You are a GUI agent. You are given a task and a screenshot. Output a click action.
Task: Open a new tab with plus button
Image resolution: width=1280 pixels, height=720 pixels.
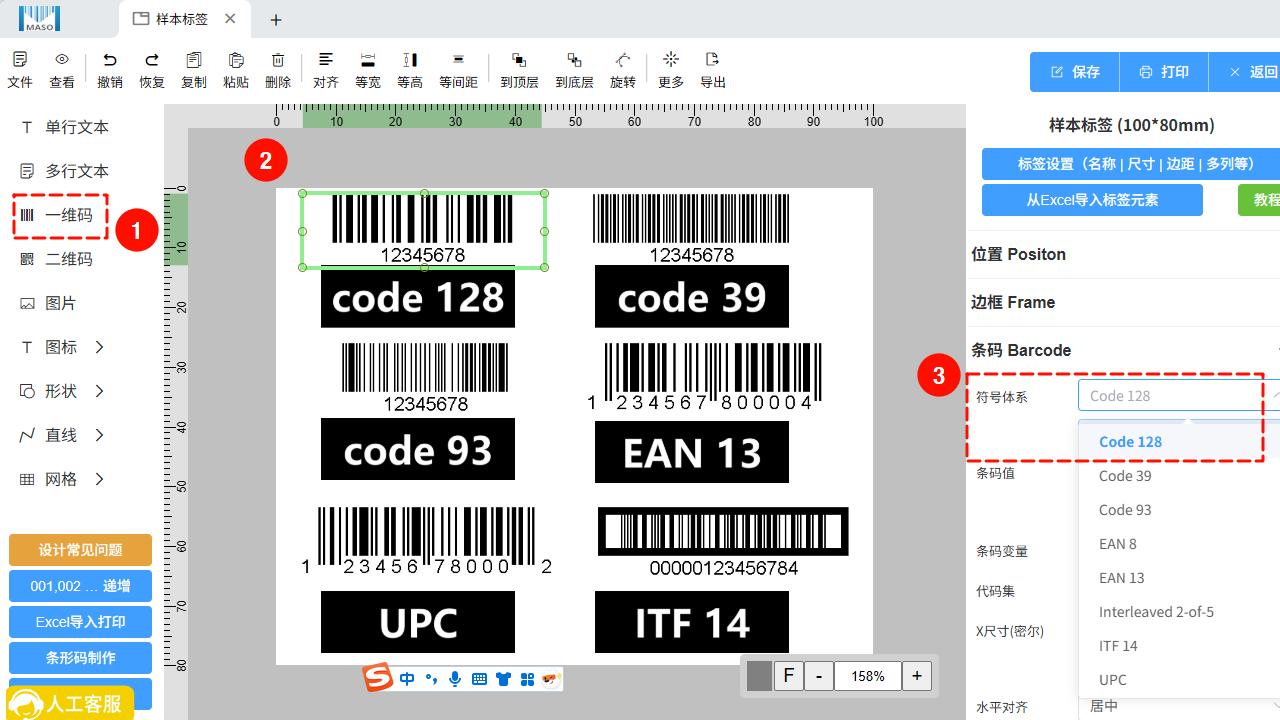(x=276, y=20)
